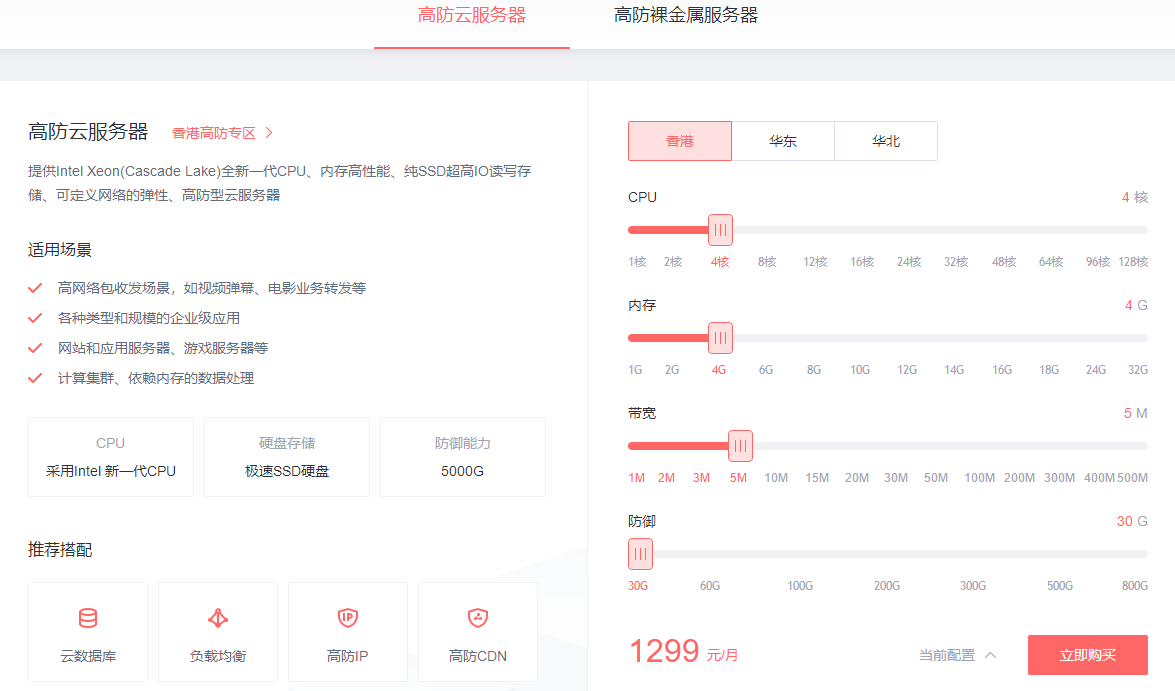The image size is (1175, 691).
Task: Click the 立即购买 purchase button
Action: click(x=1088, y=655)
